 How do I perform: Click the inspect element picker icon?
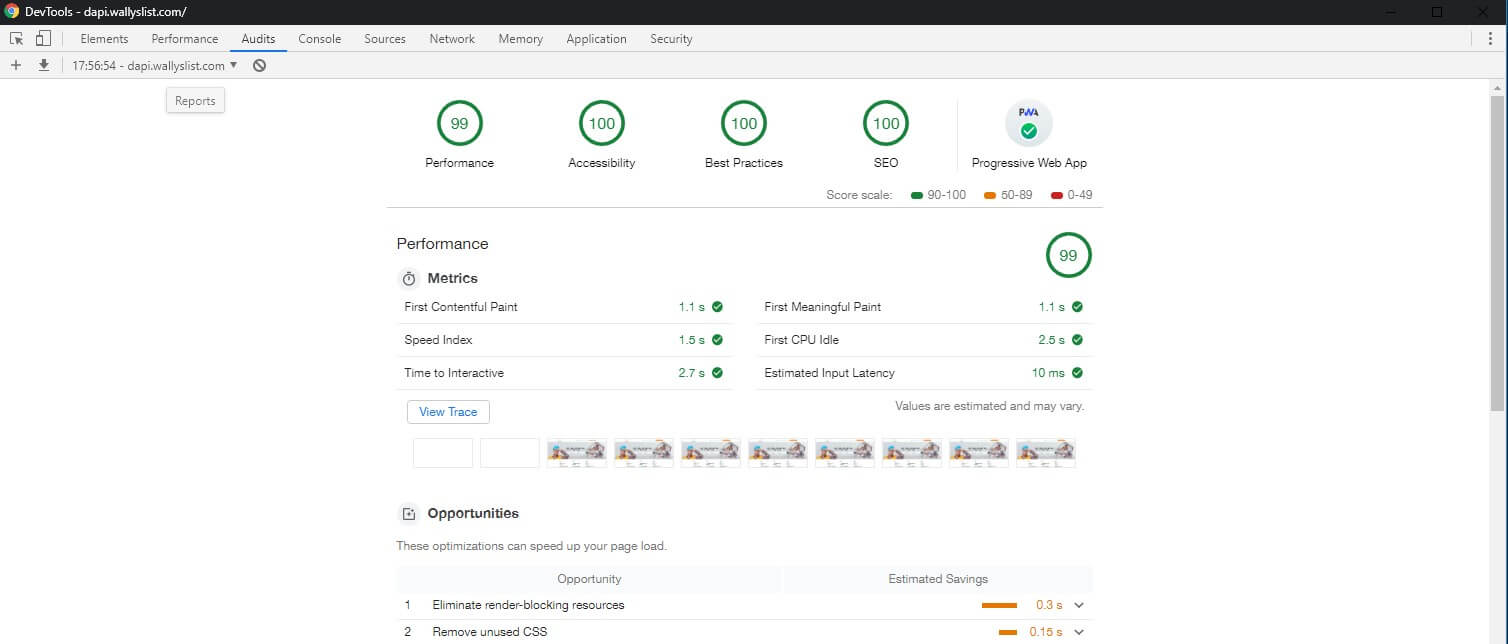17,39
